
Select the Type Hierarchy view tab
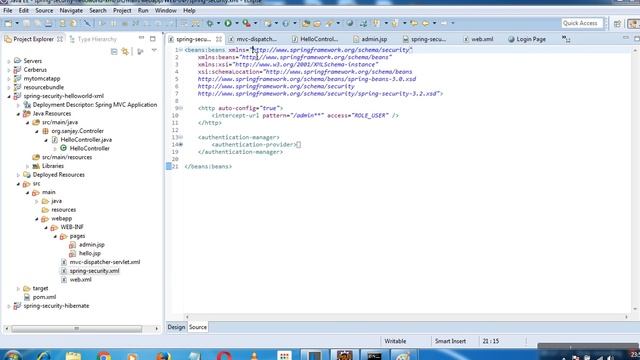click(x=93, y=39)
